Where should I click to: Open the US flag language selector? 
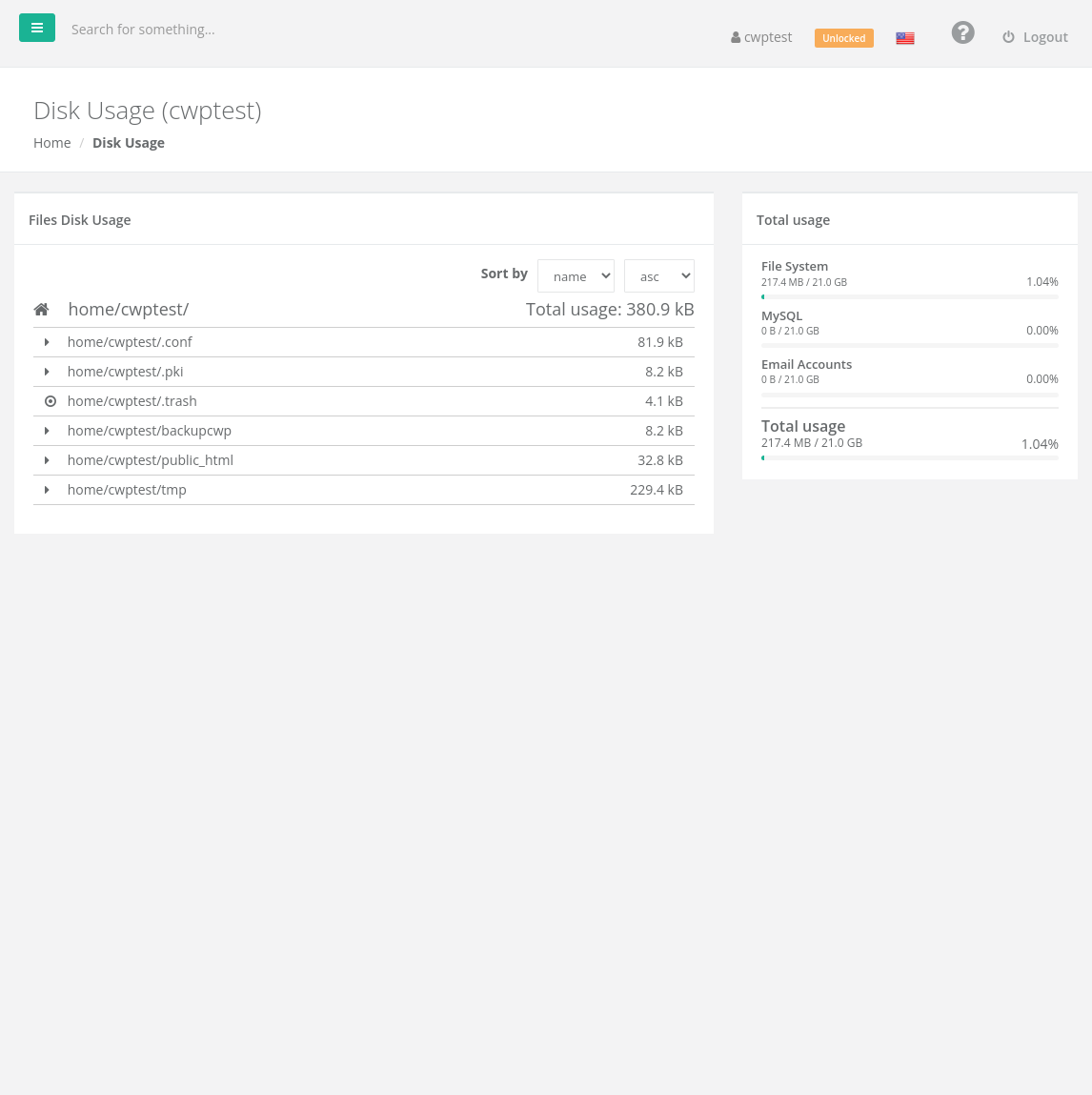tap(905, 38)
